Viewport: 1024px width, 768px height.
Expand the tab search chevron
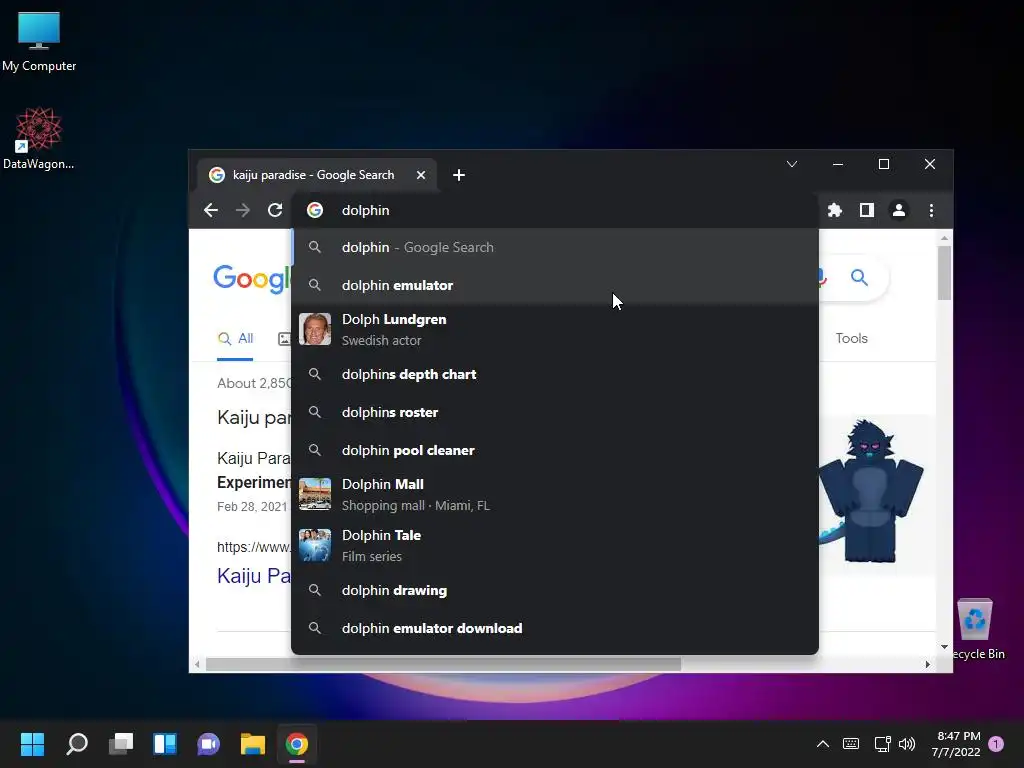point(792,164)
